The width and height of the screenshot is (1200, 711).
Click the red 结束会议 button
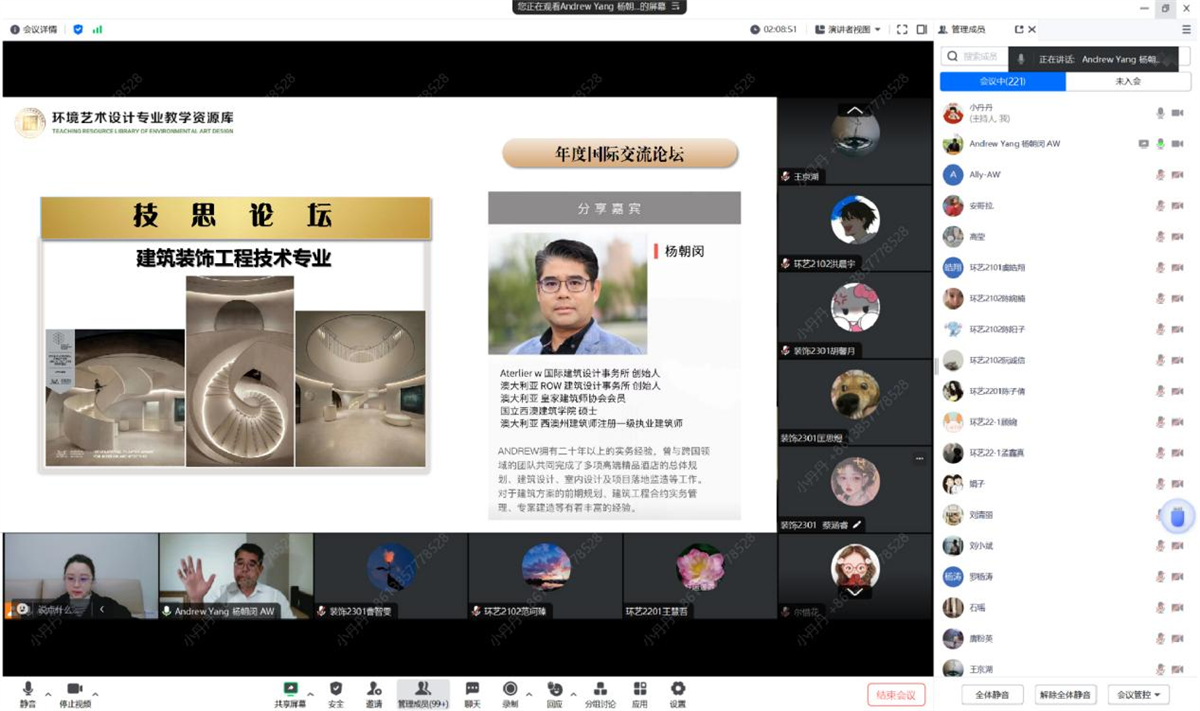(x=896, y=695)
